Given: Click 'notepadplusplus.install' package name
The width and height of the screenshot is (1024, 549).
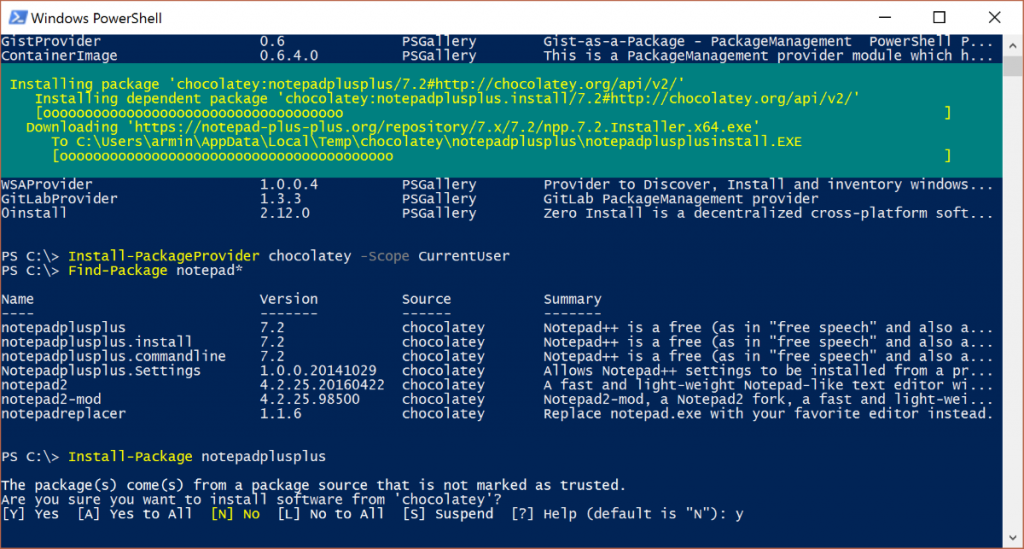Looking at the screenshot, I should [x=97, y=341].
